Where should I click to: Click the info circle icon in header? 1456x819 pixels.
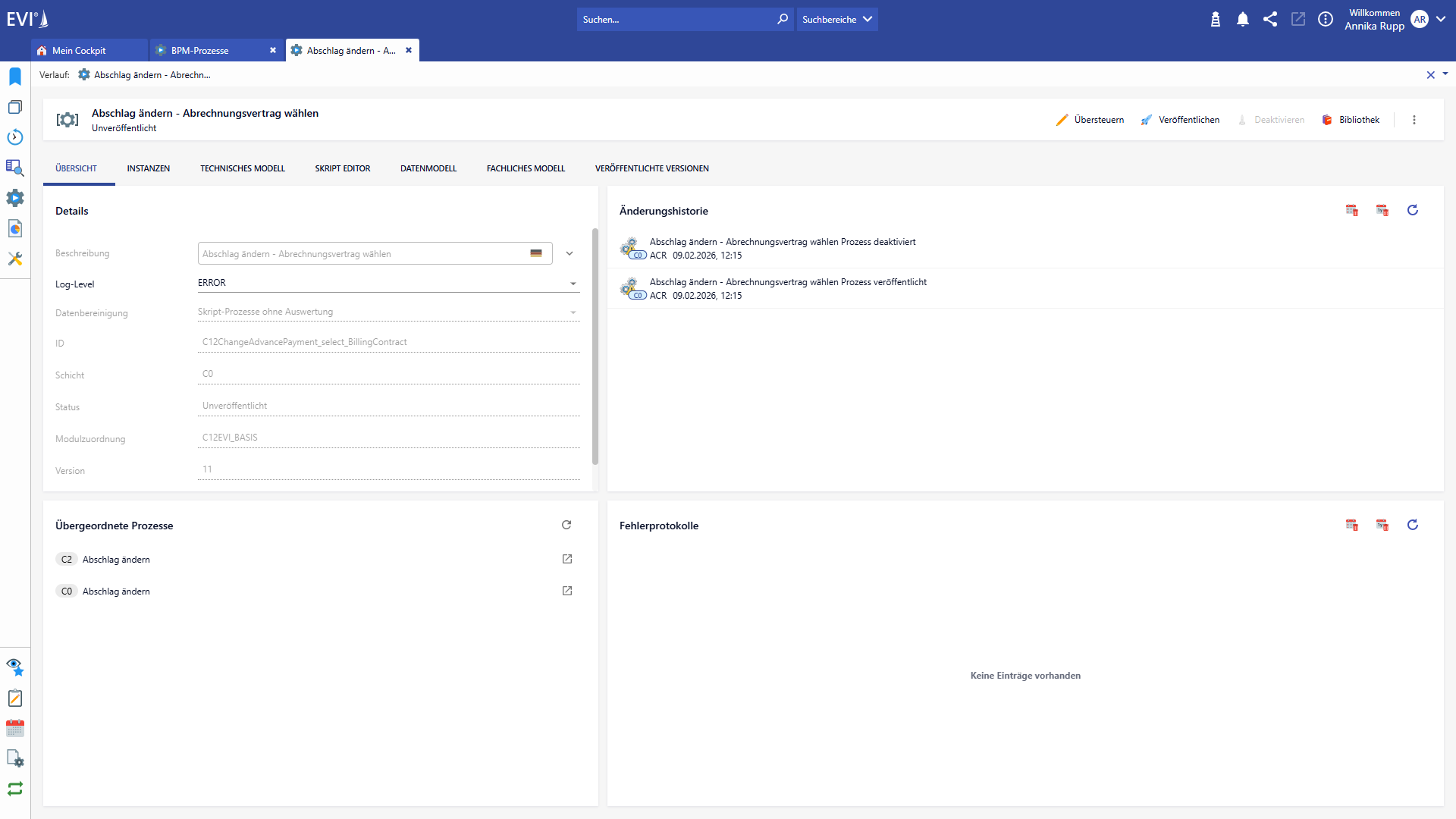pyautogui.click(x=1326, y=20)
